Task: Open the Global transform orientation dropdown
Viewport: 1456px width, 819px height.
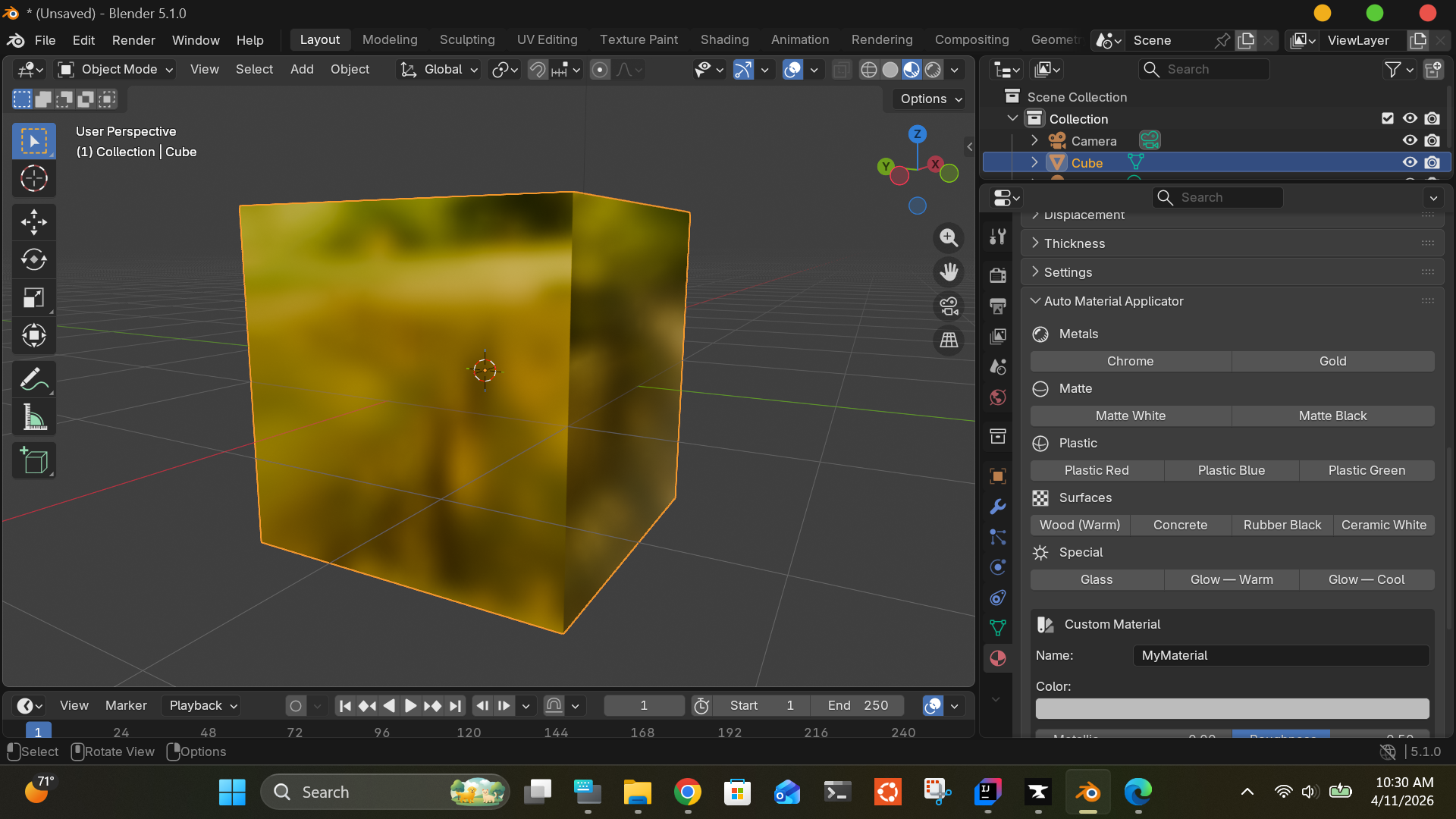Action: (x=441, y=70)
